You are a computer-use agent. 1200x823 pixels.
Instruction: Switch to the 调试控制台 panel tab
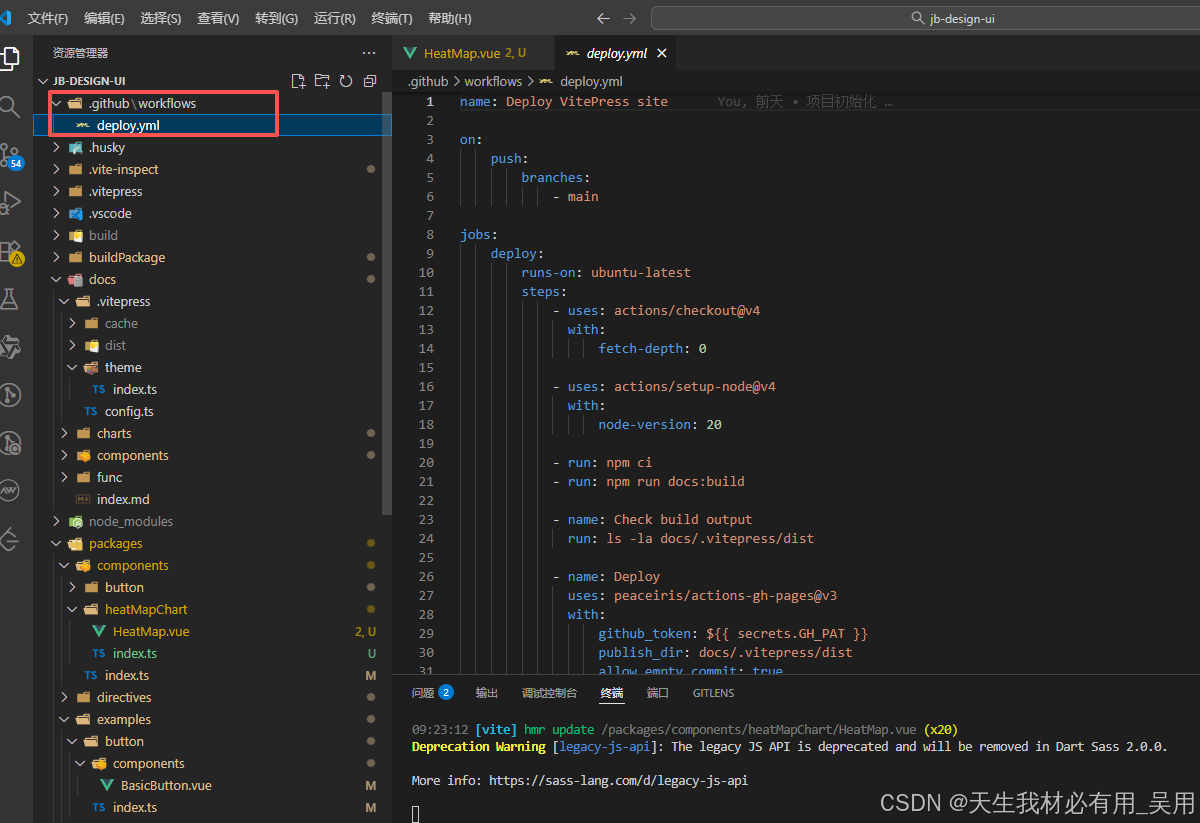pos(549,692)
